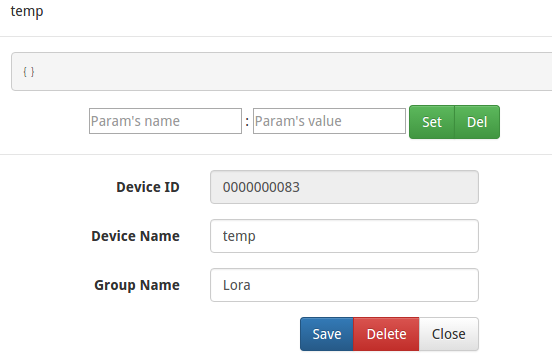Screen dimensions: 552x361
Task: Close the device dialog
Action: [449, 334]
